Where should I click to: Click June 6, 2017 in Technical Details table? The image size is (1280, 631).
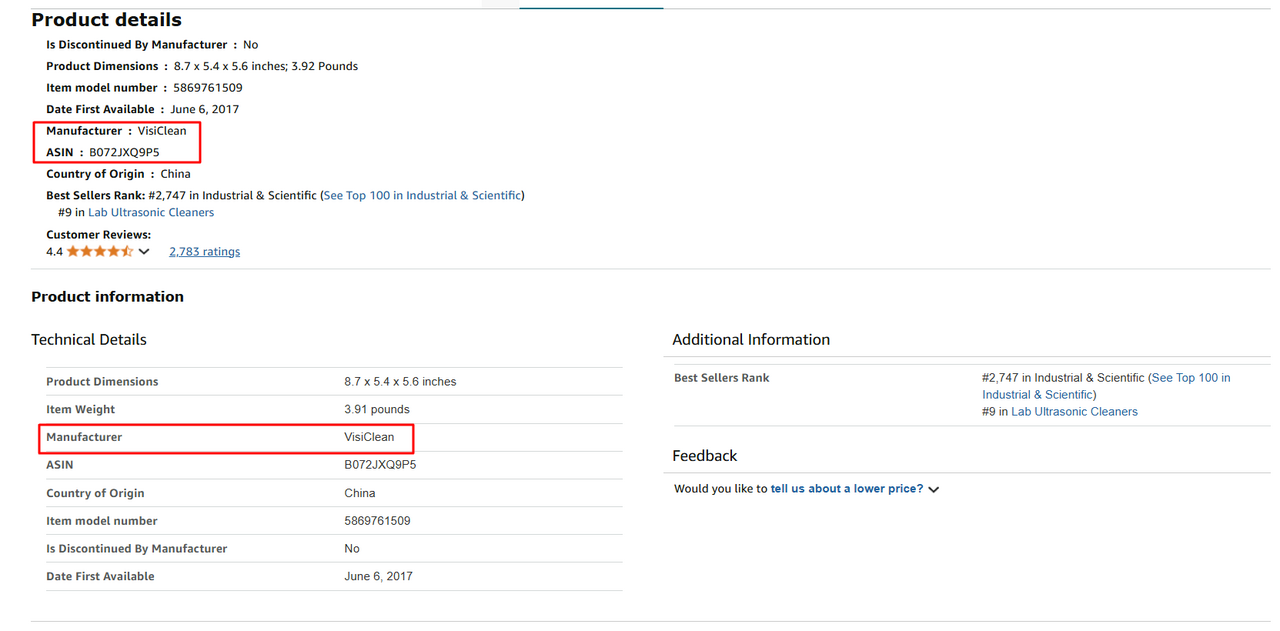pos(378,576)
